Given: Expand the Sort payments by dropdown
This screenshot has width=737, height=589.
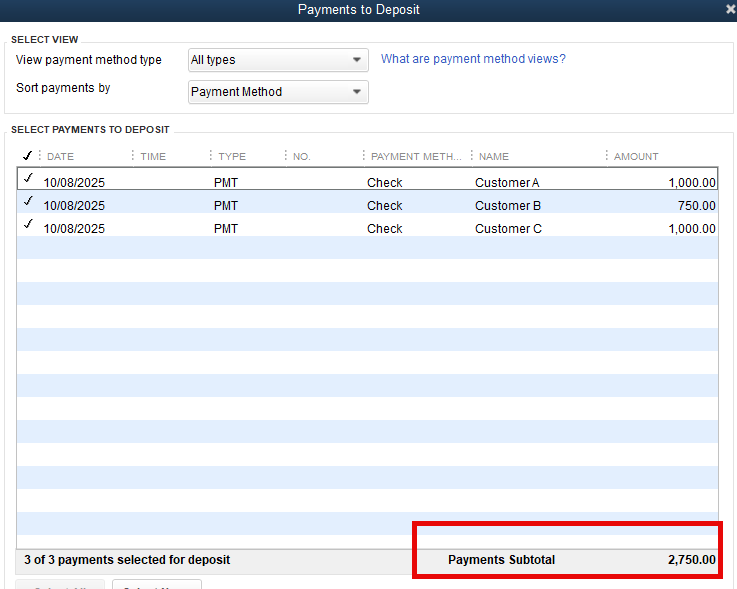Looking at the screenshot, I should click(278, 92).
